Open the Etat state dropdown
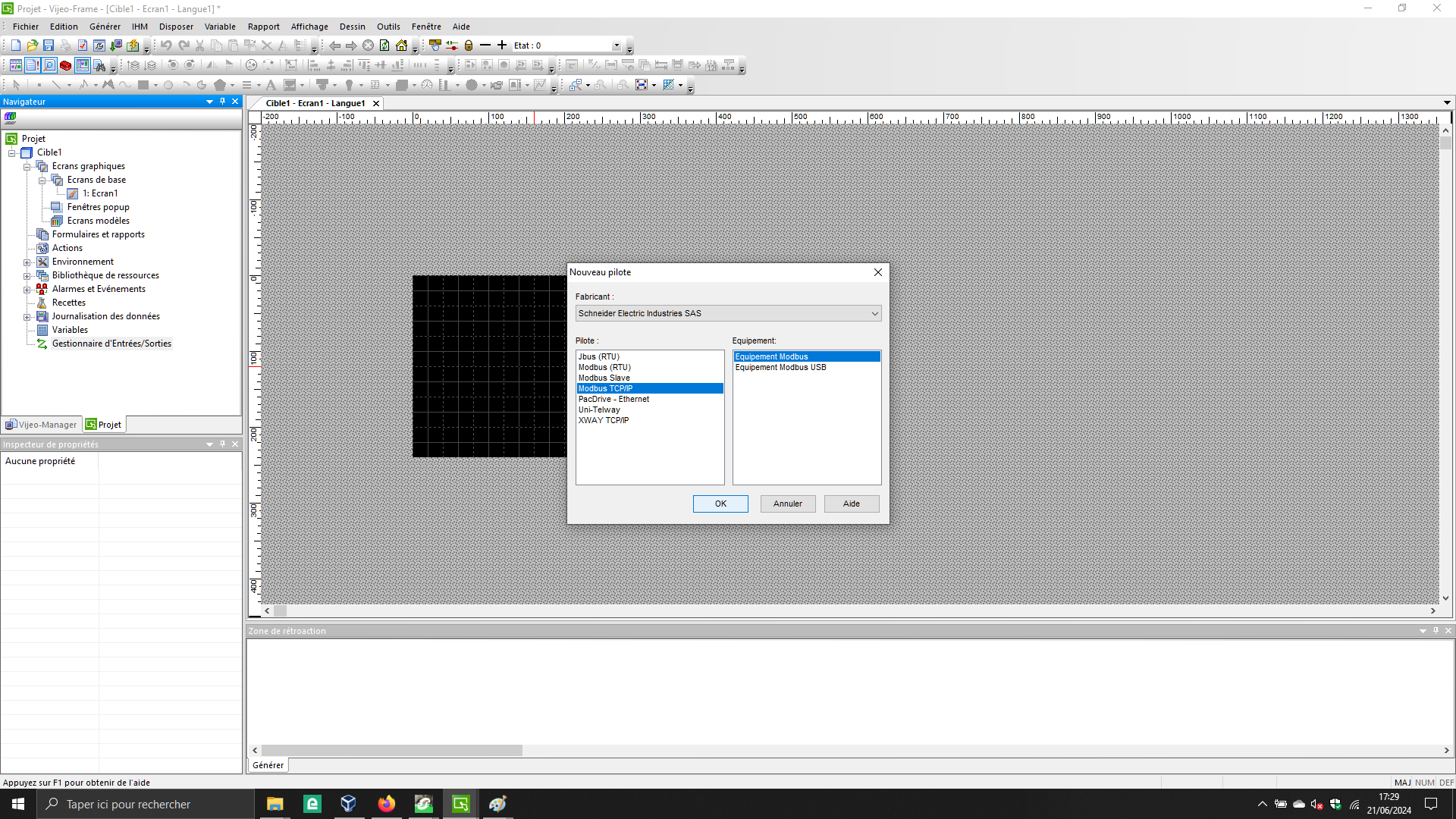1456x819 pixels. tap(617, 45)
